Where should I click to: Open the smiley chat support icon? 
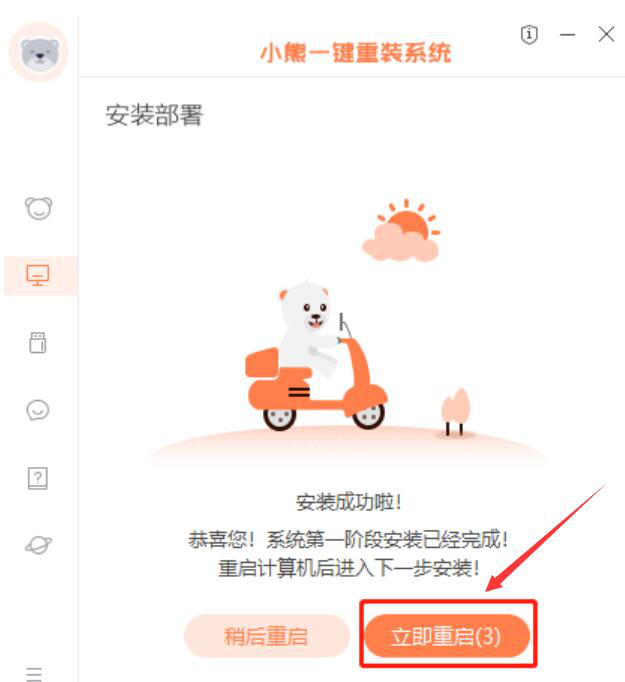pos(38,410)
